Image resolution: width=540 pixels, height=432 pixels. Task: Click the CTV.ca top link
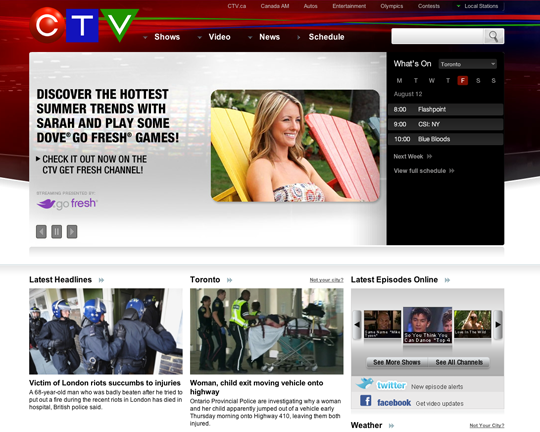click(237, 6)
